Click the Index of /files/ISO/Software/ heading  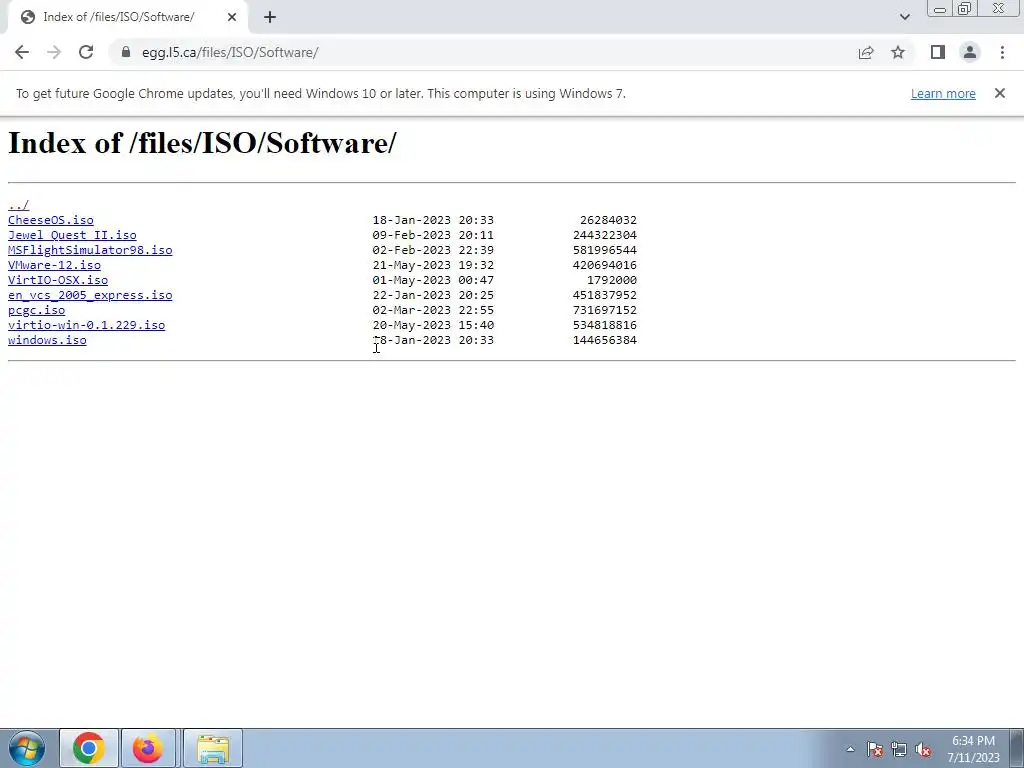tap(202, 143)
